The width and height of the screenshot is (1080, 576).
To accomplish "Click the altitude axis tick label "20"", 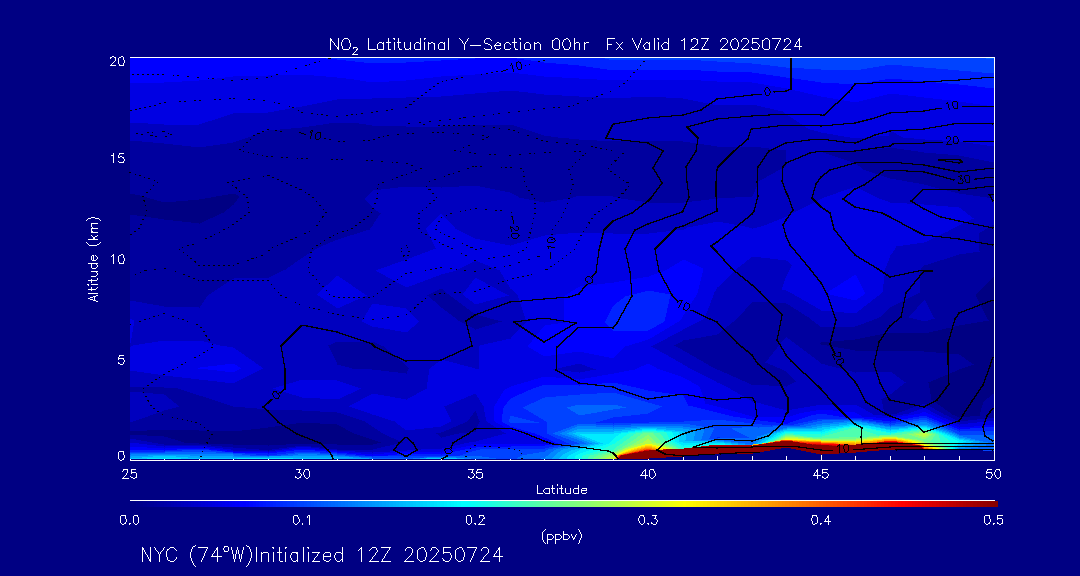I will click(x=116, y=61).
